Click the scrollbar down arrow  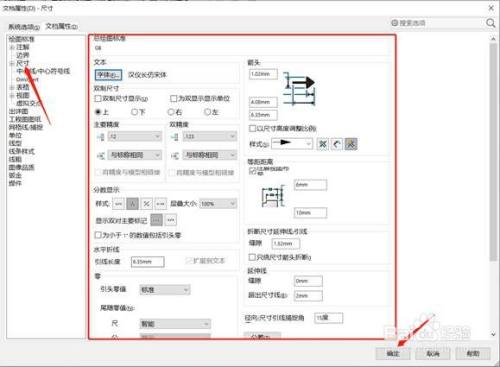493,334
